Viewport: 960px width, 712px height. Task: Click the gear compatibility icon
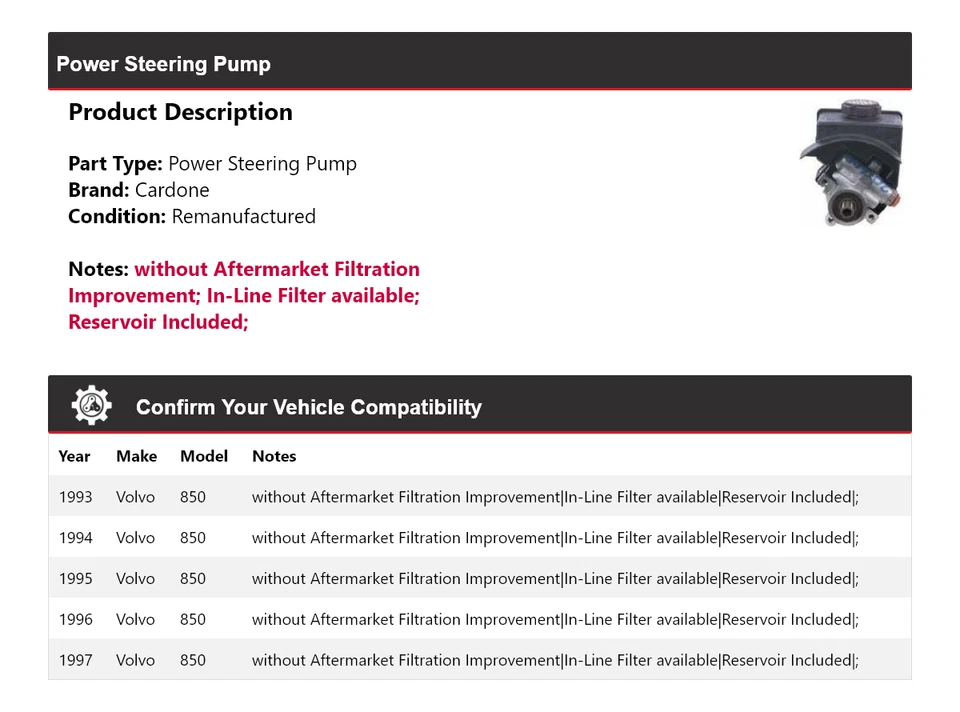click(92, 405)
